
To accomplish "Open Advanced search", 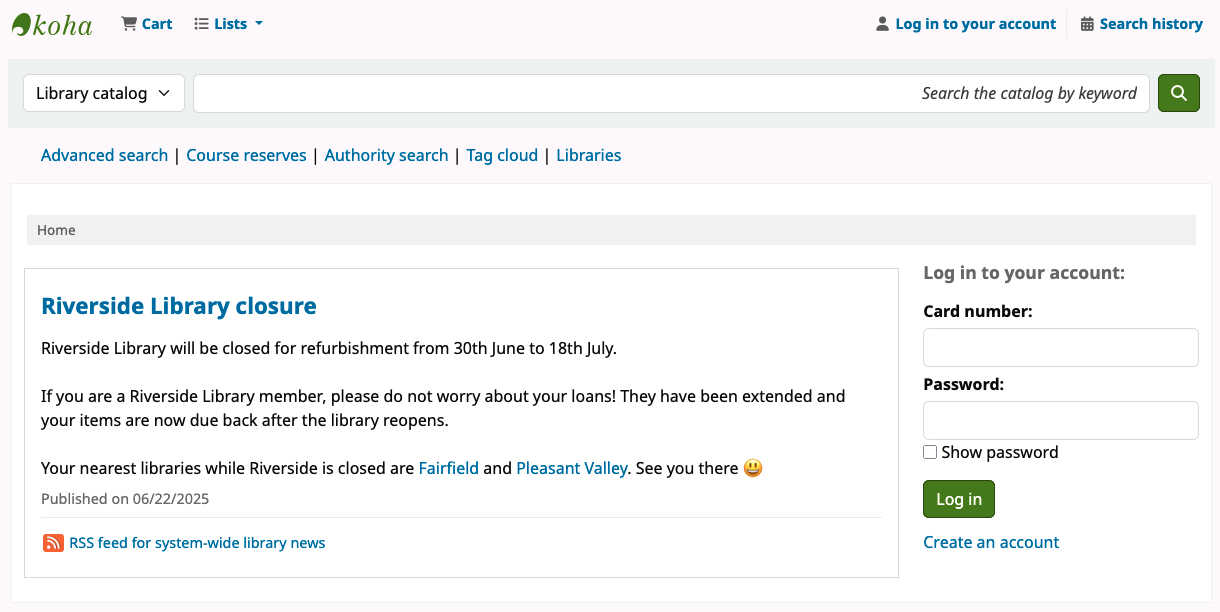I will [x=104, y=155].
